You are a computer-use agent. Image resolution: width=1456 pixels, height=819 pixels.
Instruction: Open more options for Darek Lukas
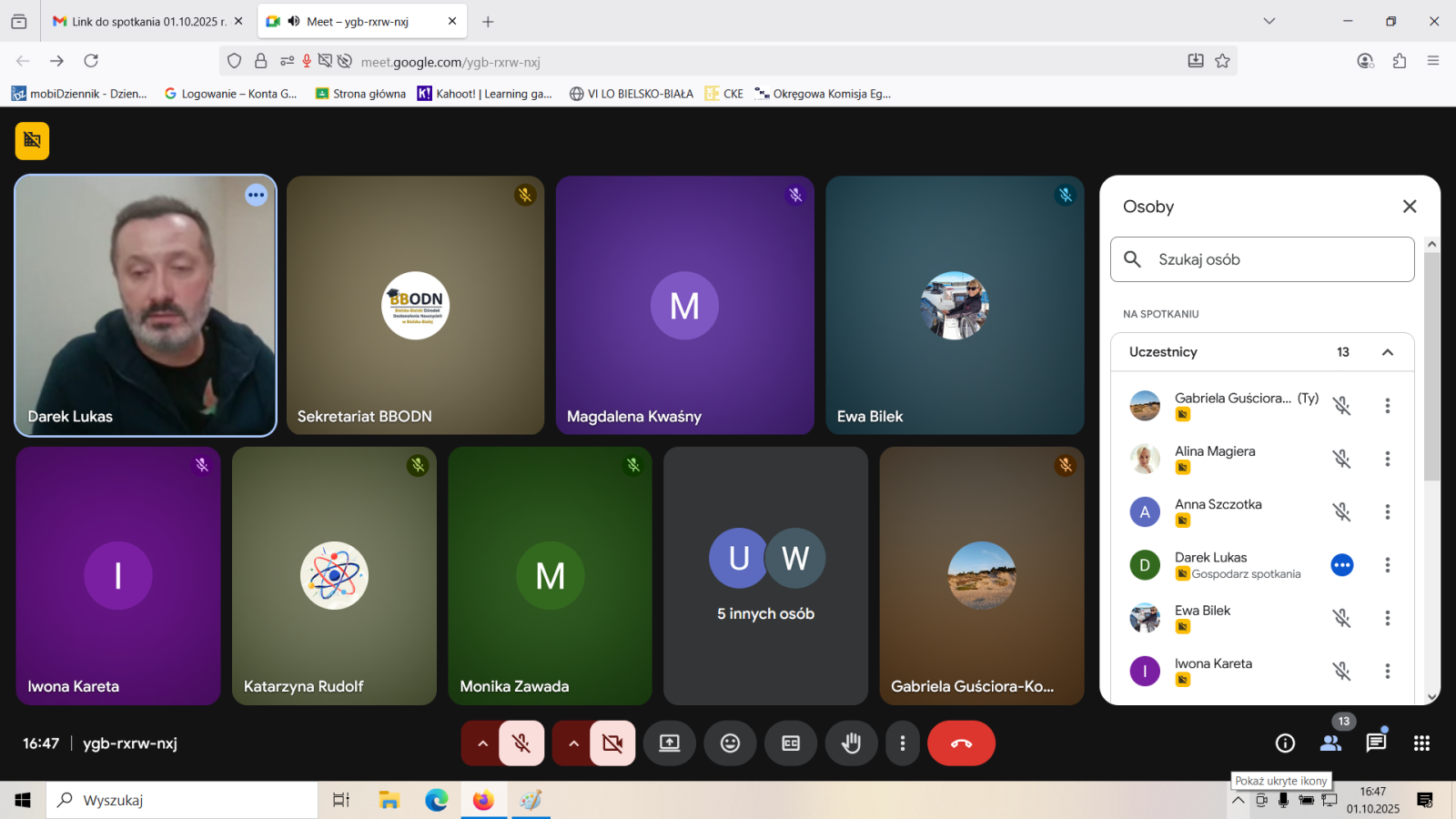click(x=1387, y=565)
